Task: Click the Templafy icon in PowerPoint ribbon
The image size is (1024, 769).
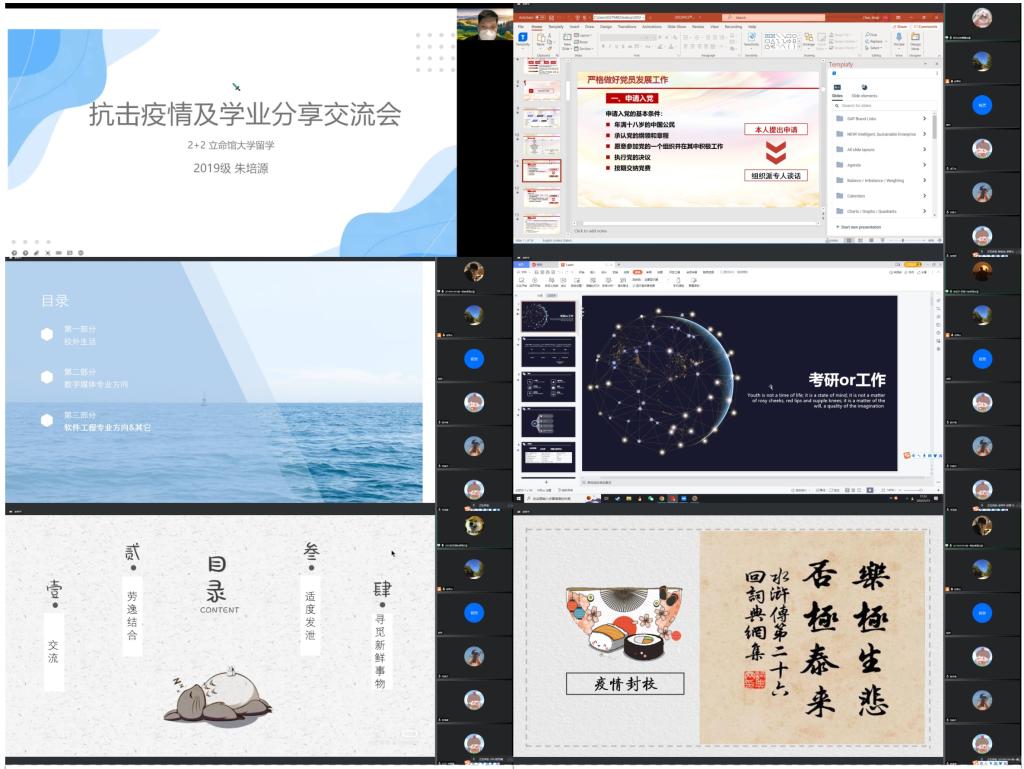Action: point(522,39)
